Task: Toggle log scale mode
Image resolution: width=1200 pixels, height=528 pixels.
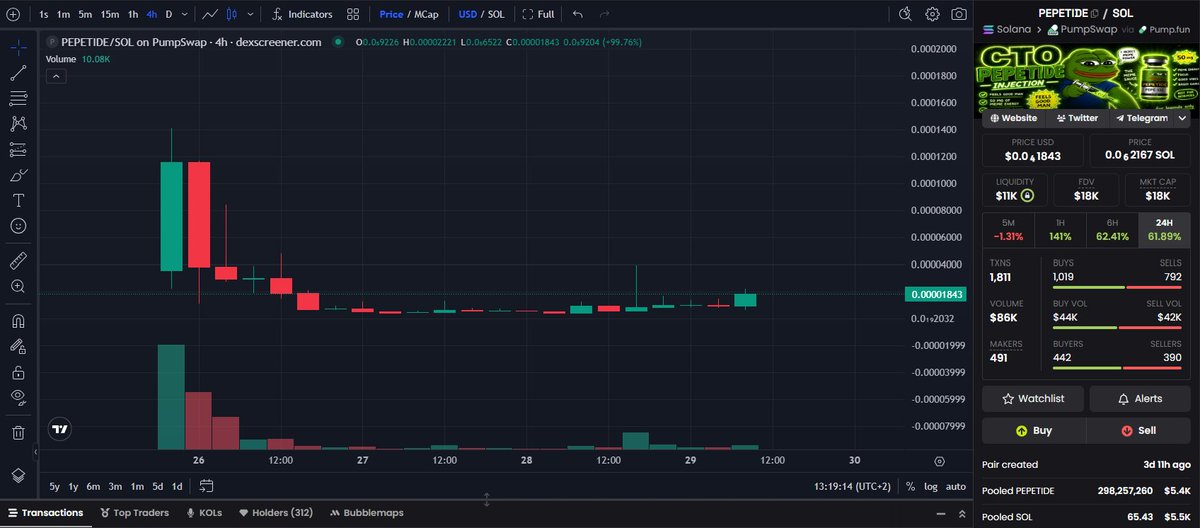Action: coord(931,486)
